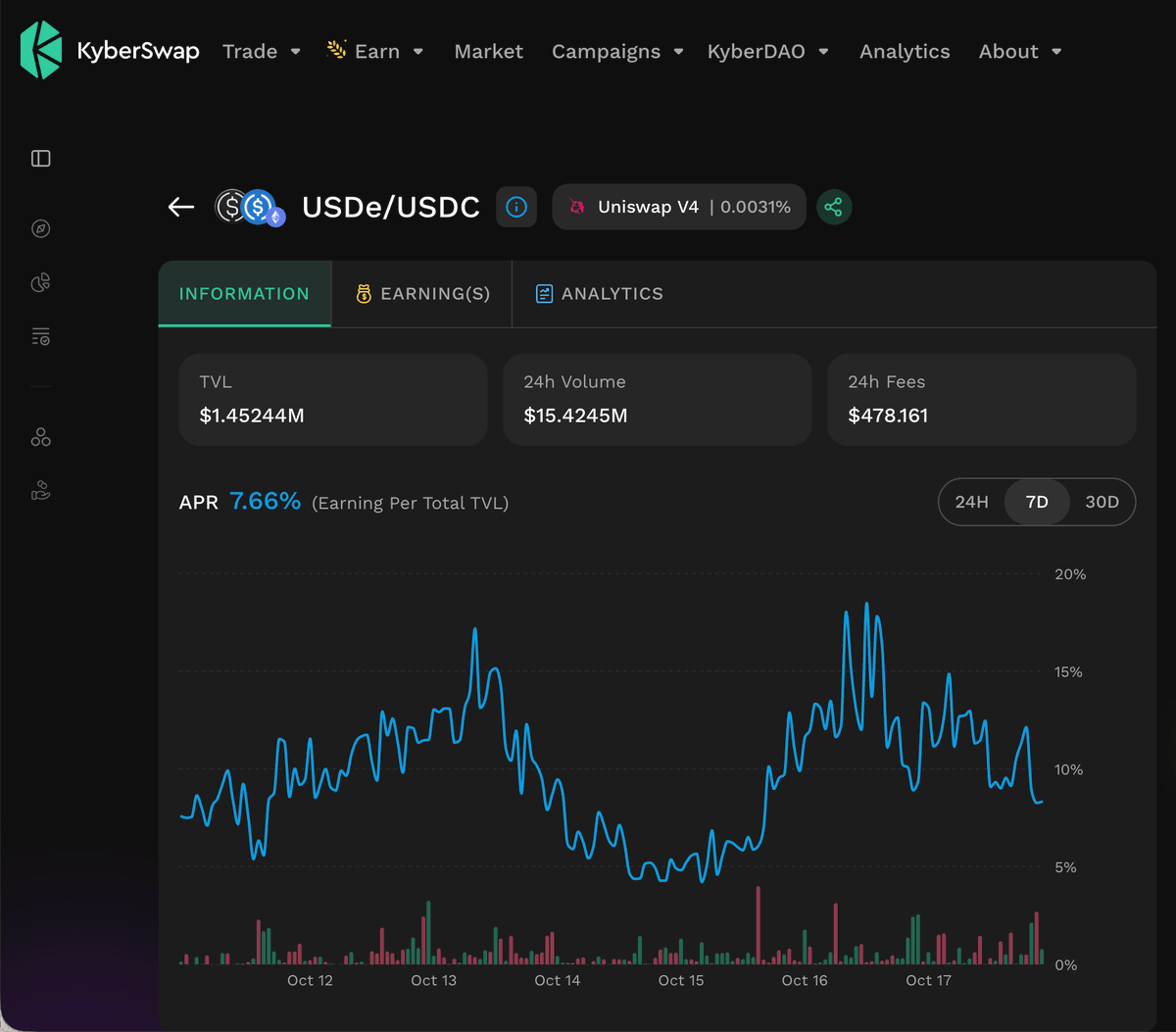Click the APR 7.66% value
The height and width of the screenshot is (1032, 1176).
click(265, 501)
